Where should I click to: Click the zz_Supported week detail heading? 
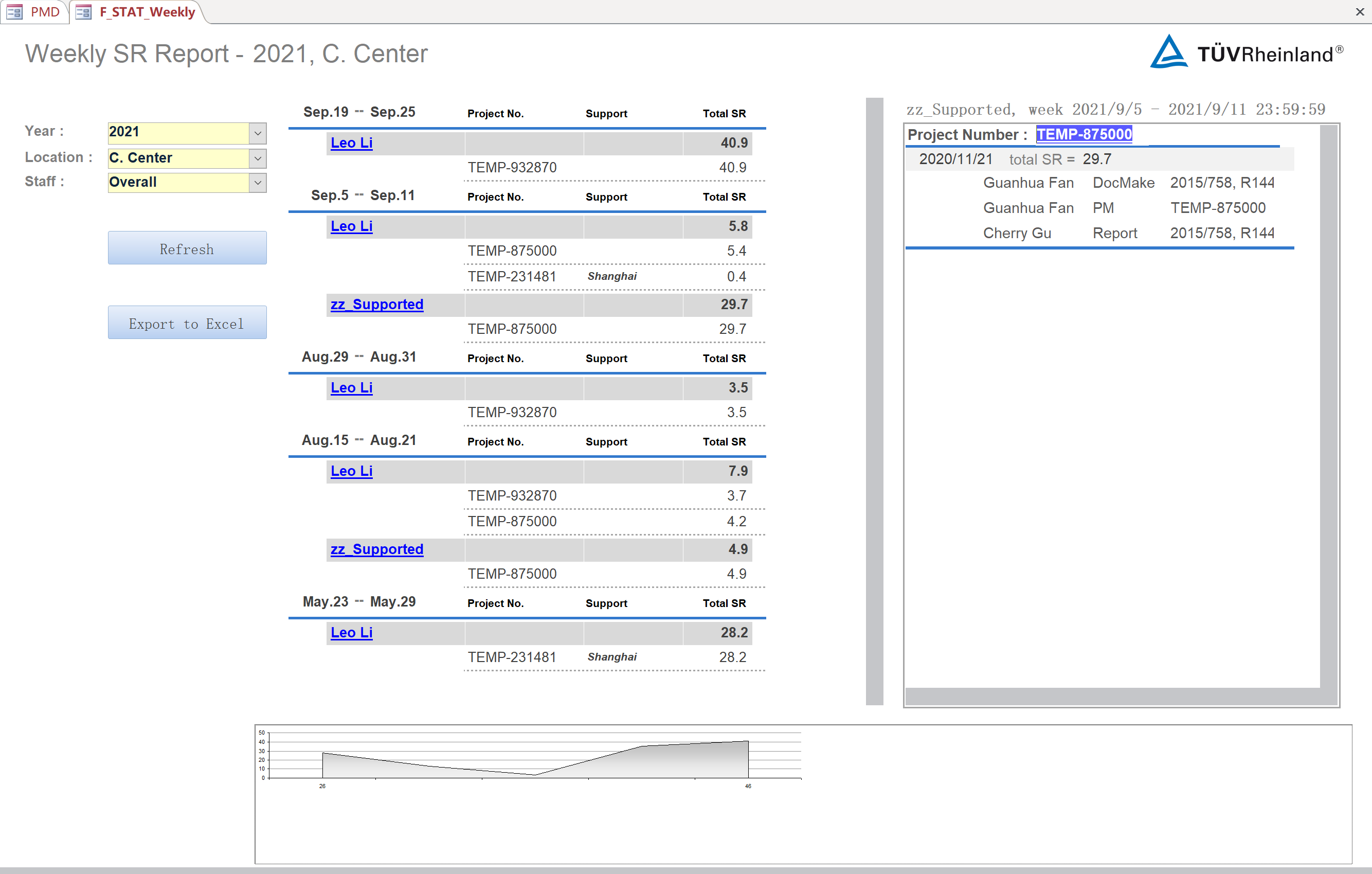click(1115, 110)
